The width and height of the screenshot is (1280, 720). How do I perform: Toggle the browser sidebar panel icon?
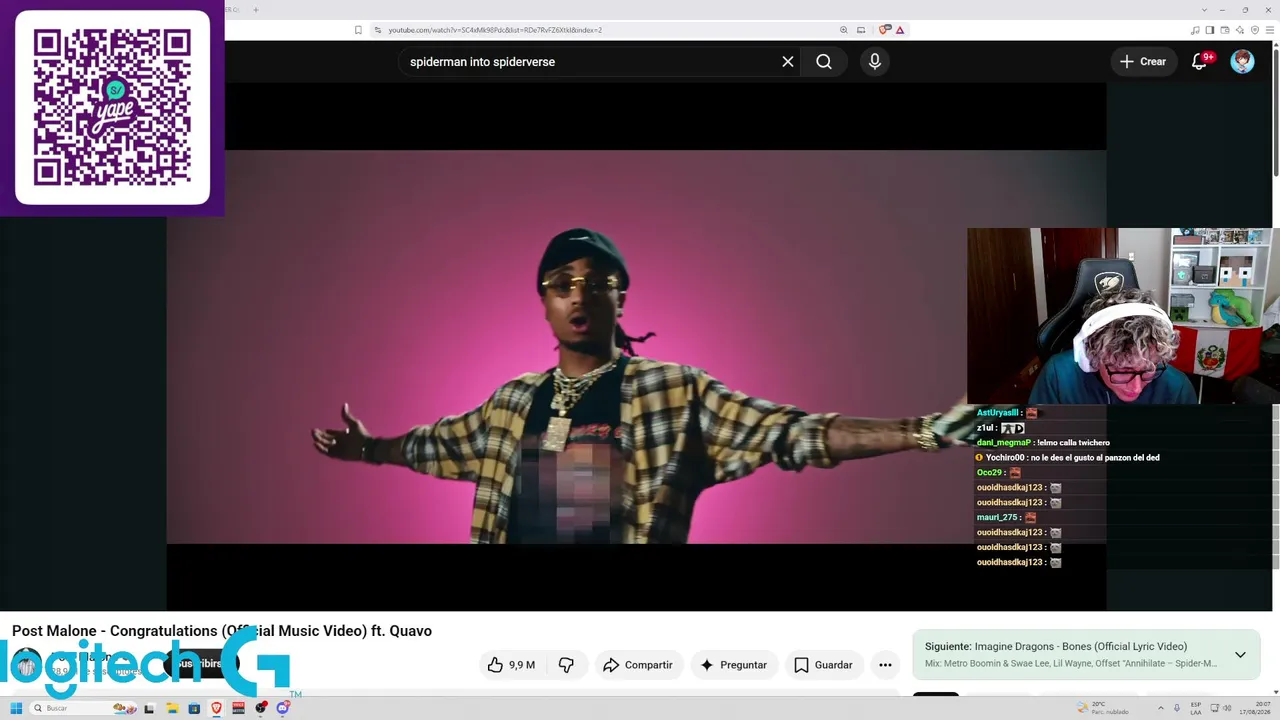pos(1210,30)
